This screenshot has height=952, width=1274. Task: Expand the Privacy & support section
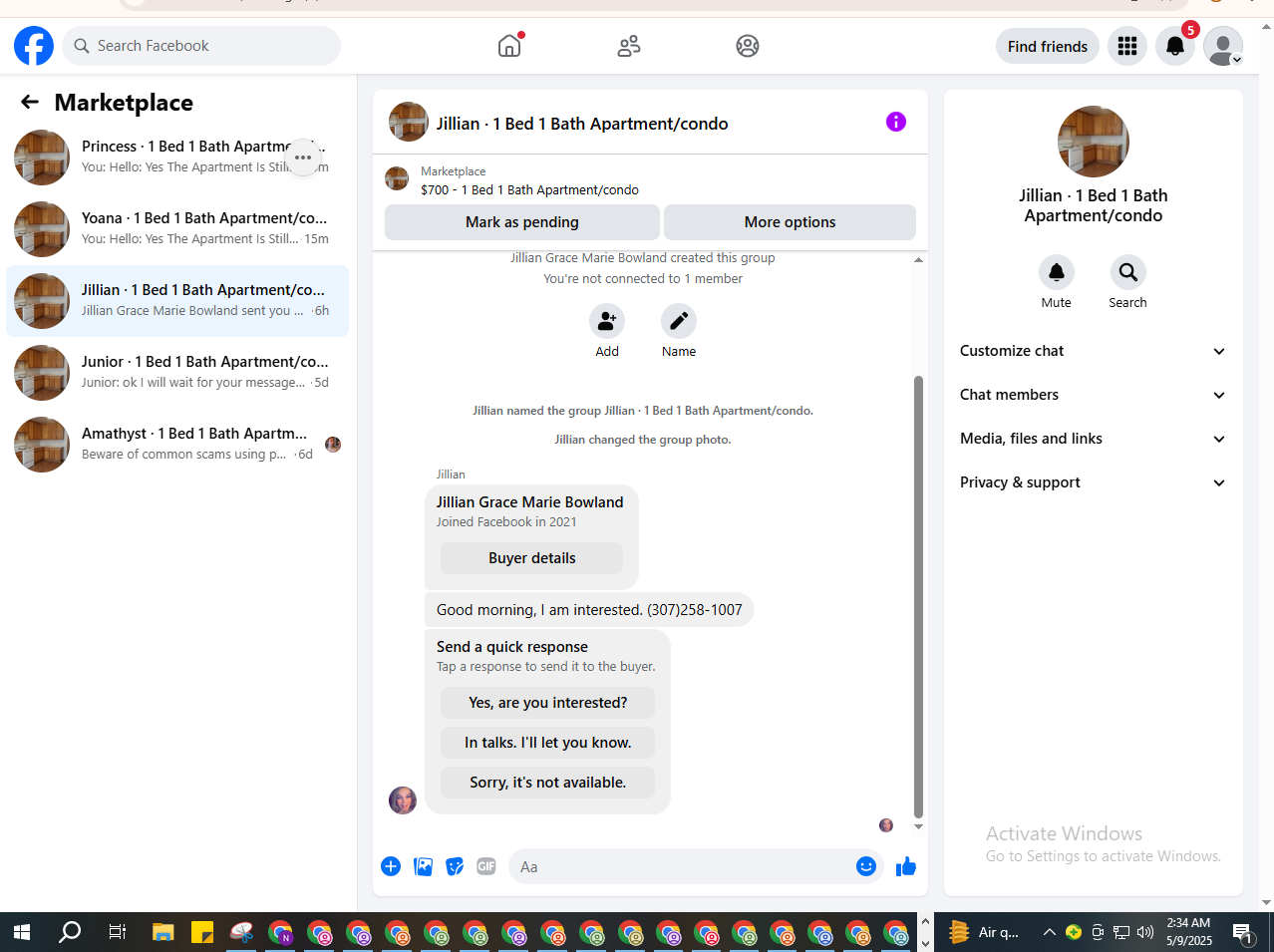coord(1094,482)
